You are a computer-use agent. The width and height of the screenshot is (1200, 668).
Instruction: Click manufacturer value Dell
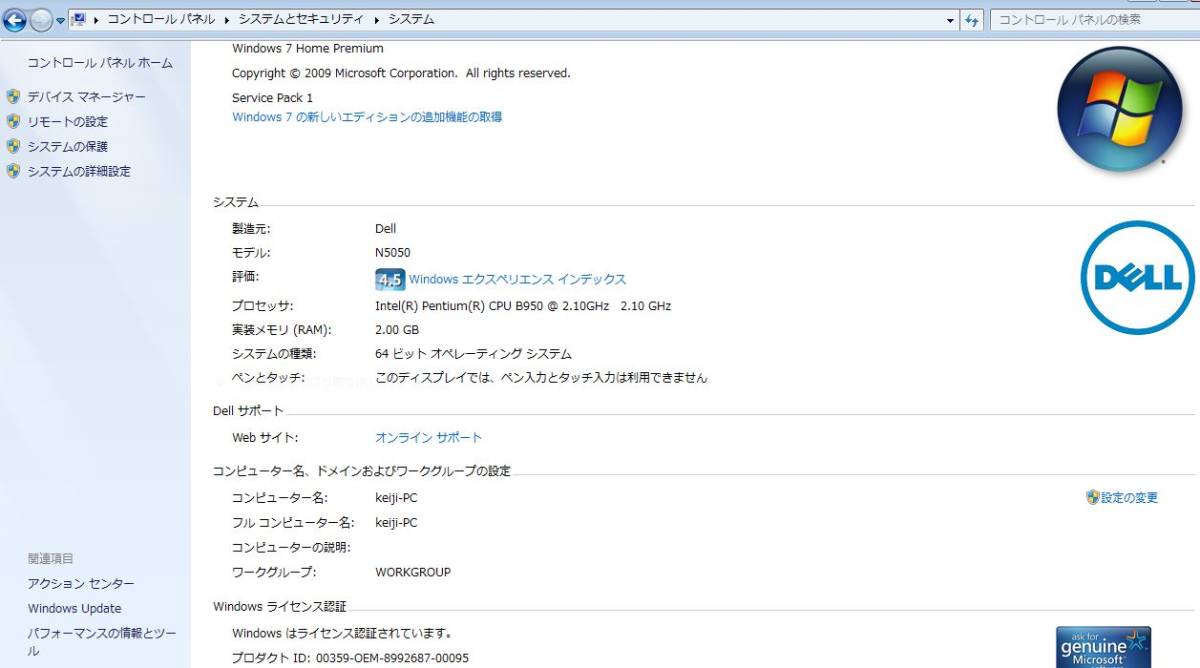(386, 229)
